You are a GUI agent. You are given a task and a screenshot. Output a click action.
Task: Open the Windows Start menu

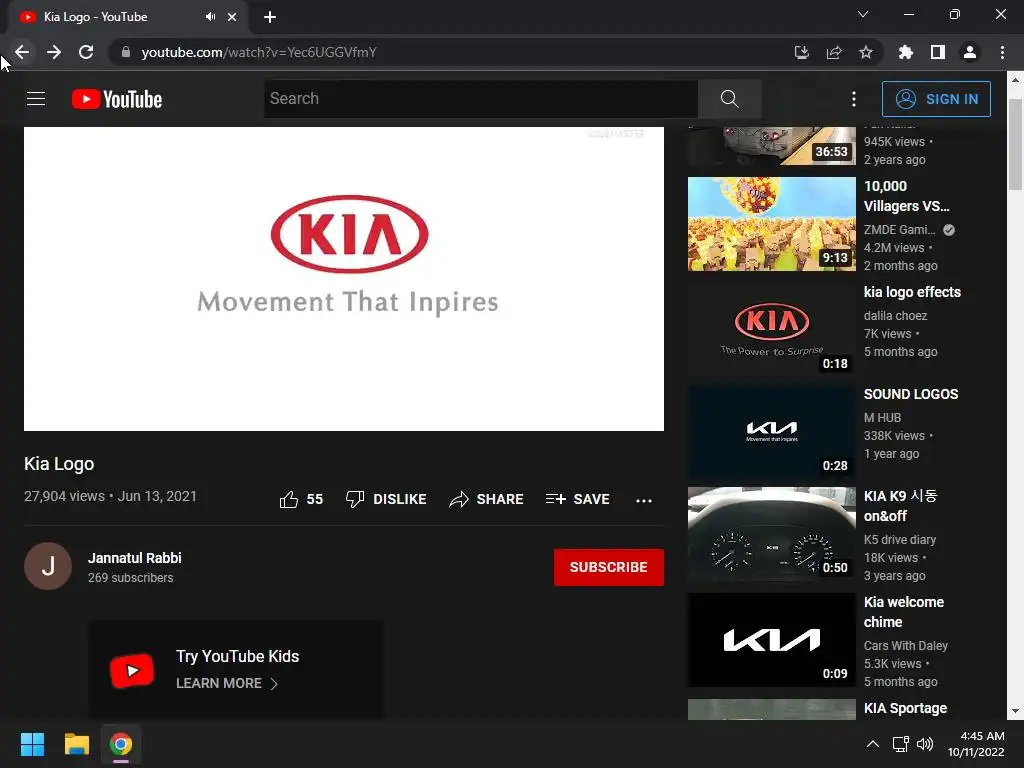click(x=32, y=744)
